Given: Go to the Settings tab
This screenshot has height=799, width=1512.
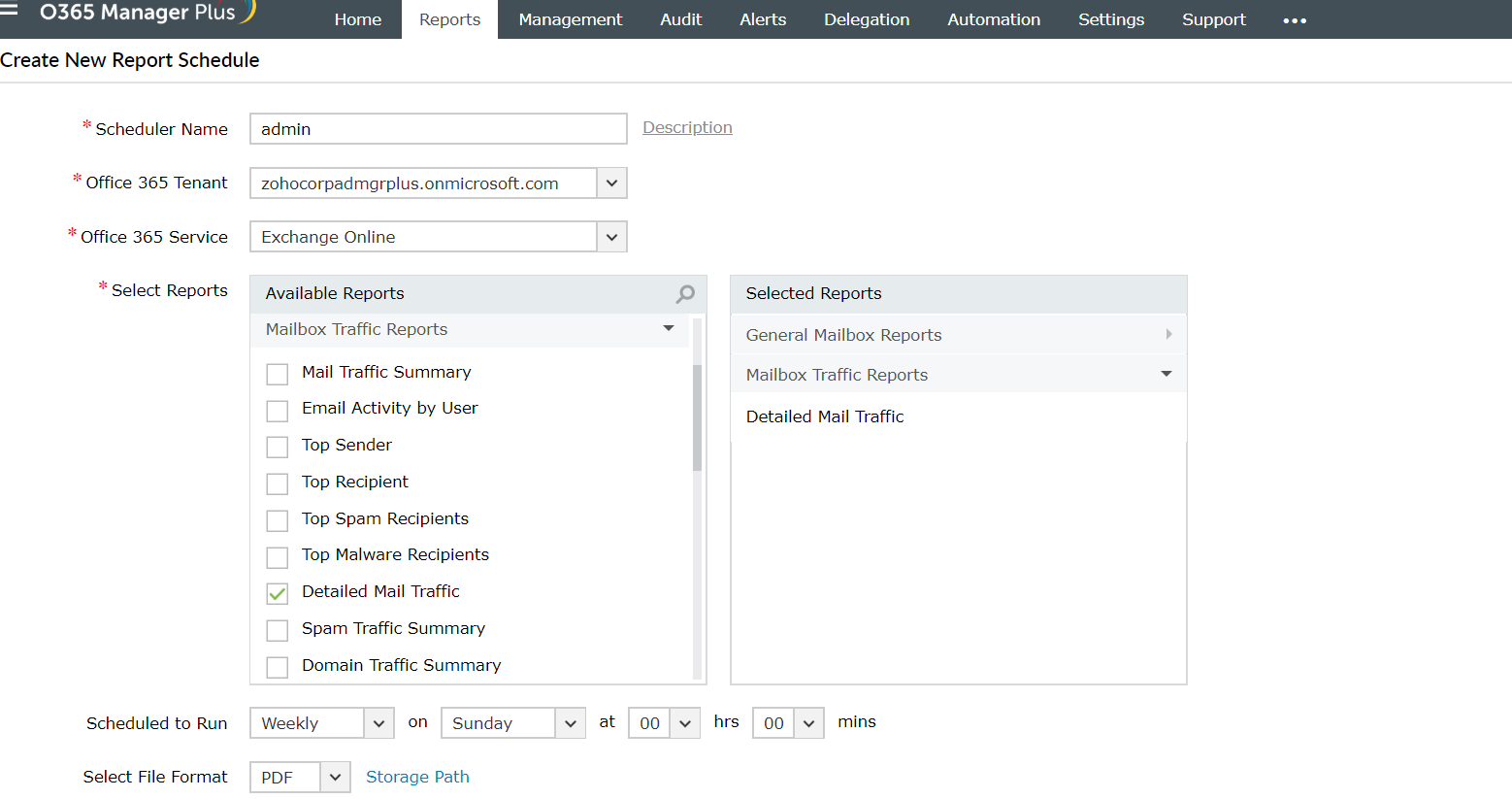Looking at the screenshot, I should (x=1111, y=19).
